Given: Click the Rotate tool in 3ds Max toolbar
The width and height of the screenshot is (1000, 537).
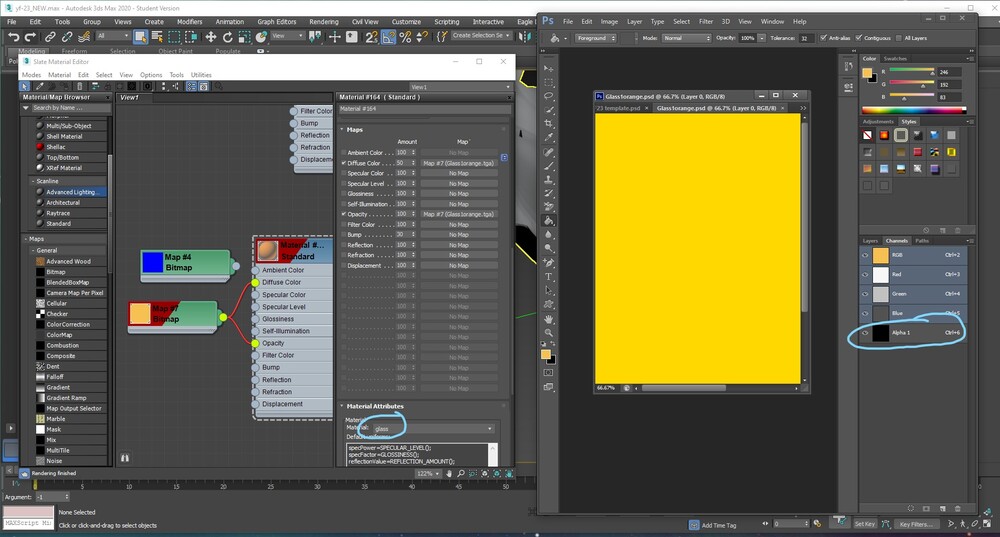Looking at the screenshot, I should [227, 37].
